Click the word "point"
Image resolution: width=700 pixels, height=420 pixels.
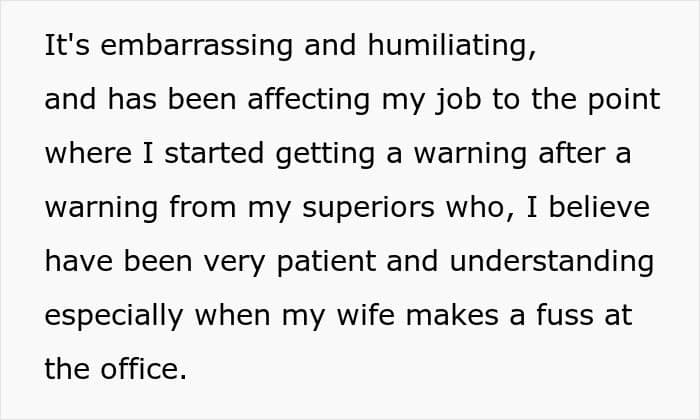tap(624, 100)
